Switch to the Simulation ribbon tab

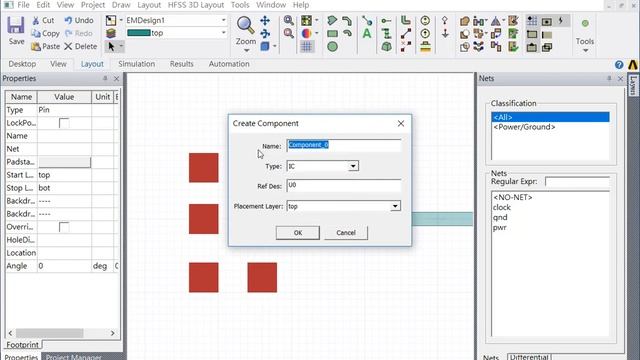point(136,64)
